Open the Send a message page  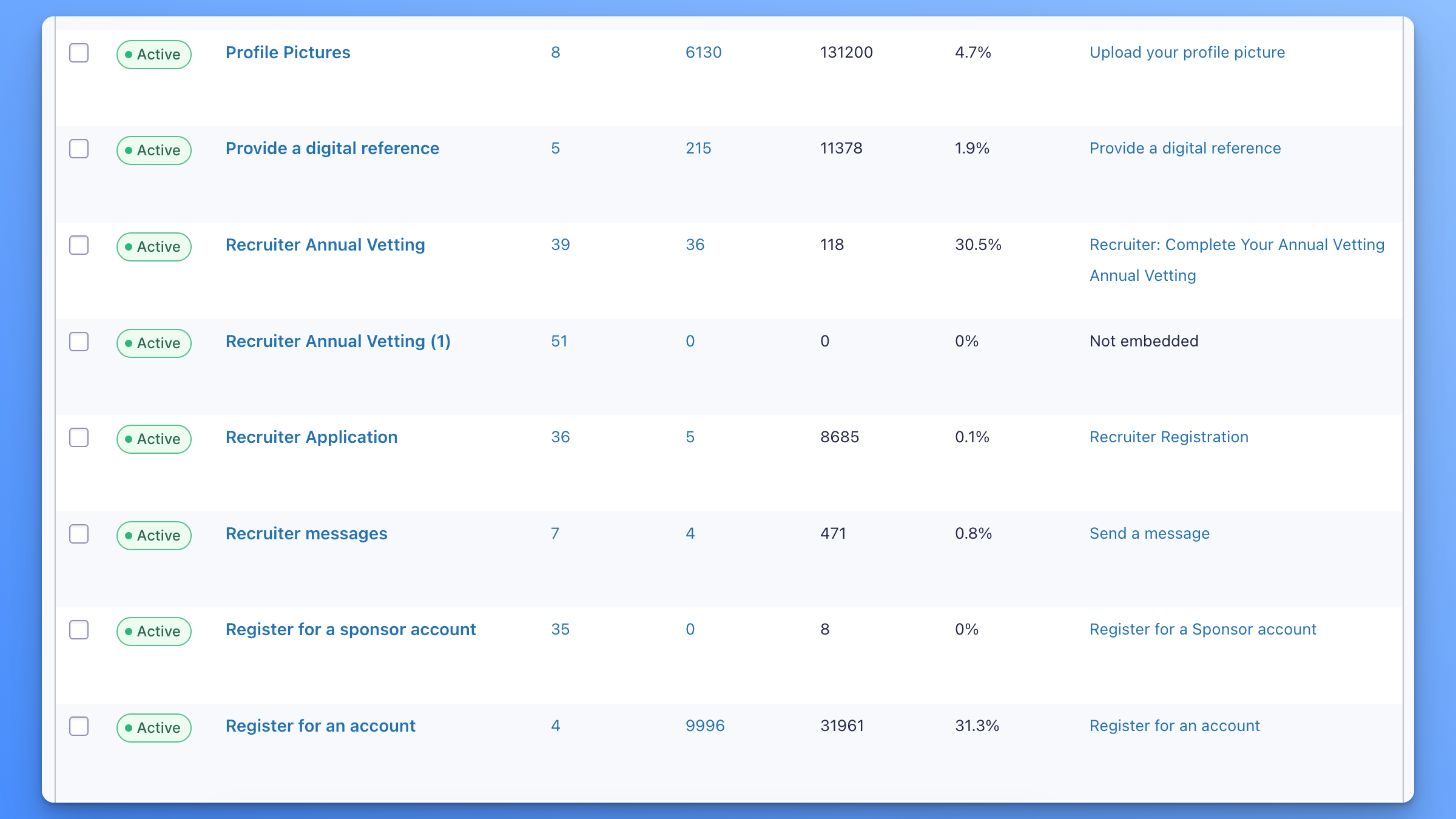(x=1150, y=533)
